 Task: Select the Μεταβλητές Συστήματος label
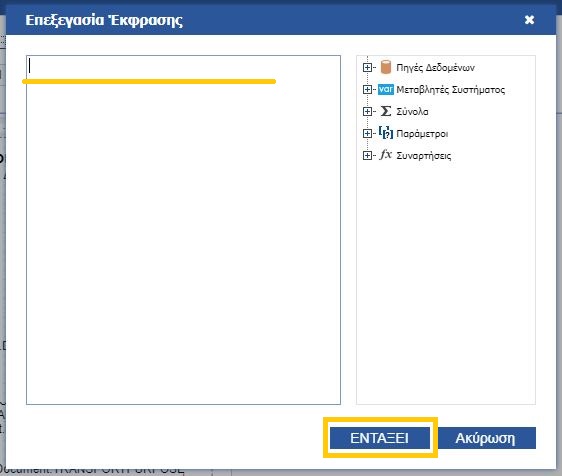click(451, 90)
